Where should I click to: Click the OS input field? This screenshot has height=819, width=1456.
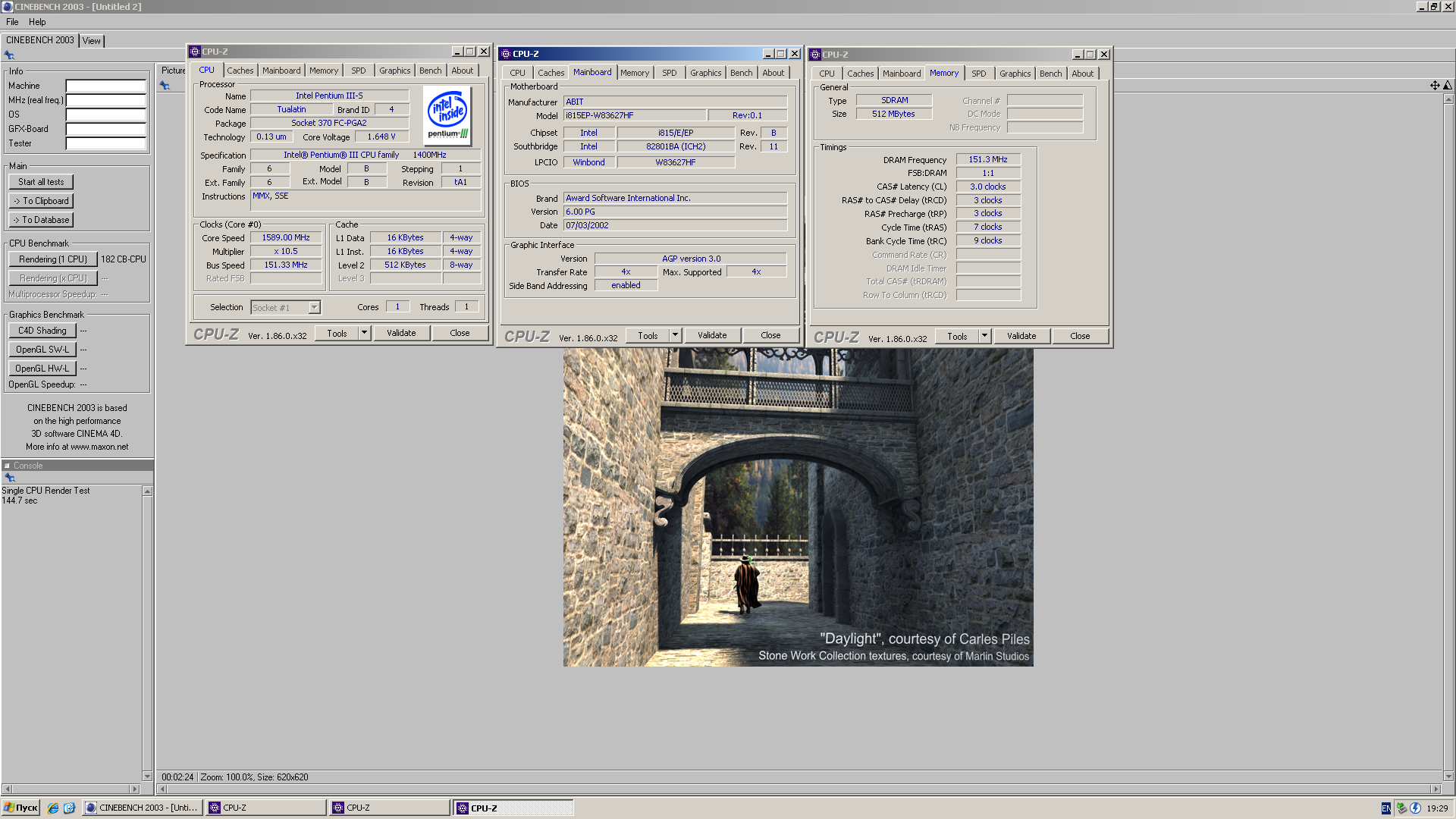105,115
